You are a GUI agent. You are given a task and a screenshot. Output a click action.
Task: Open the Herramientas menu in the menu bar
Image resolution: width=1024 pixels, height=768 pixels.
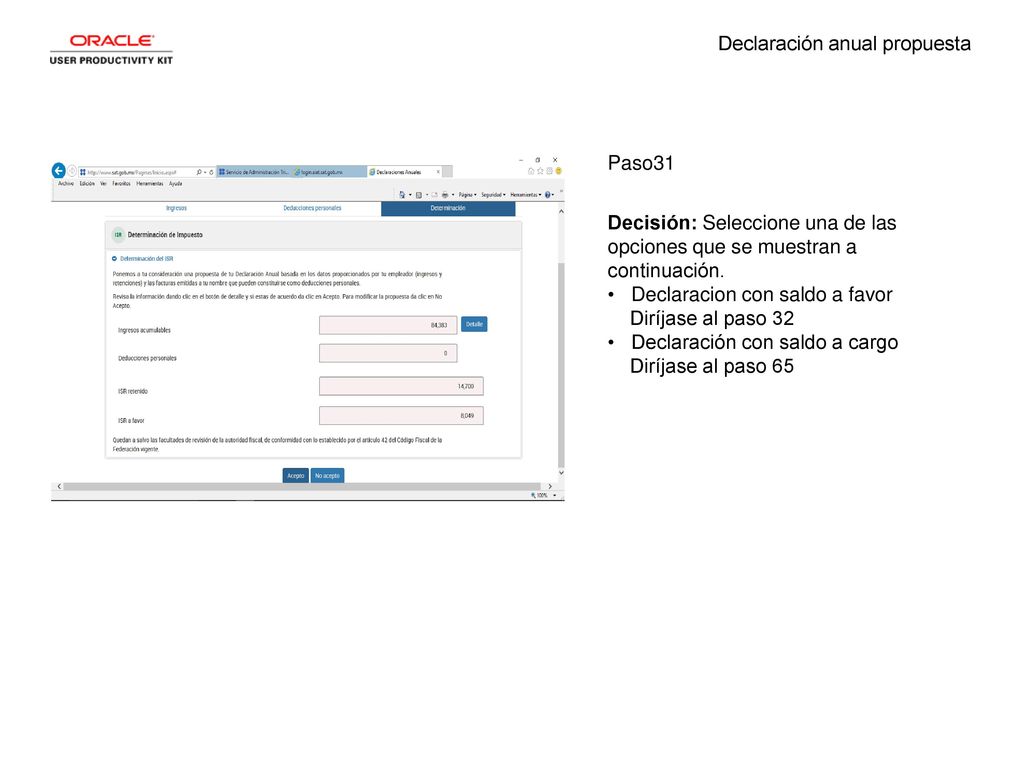pyautogui.click(x=150, y=184)
